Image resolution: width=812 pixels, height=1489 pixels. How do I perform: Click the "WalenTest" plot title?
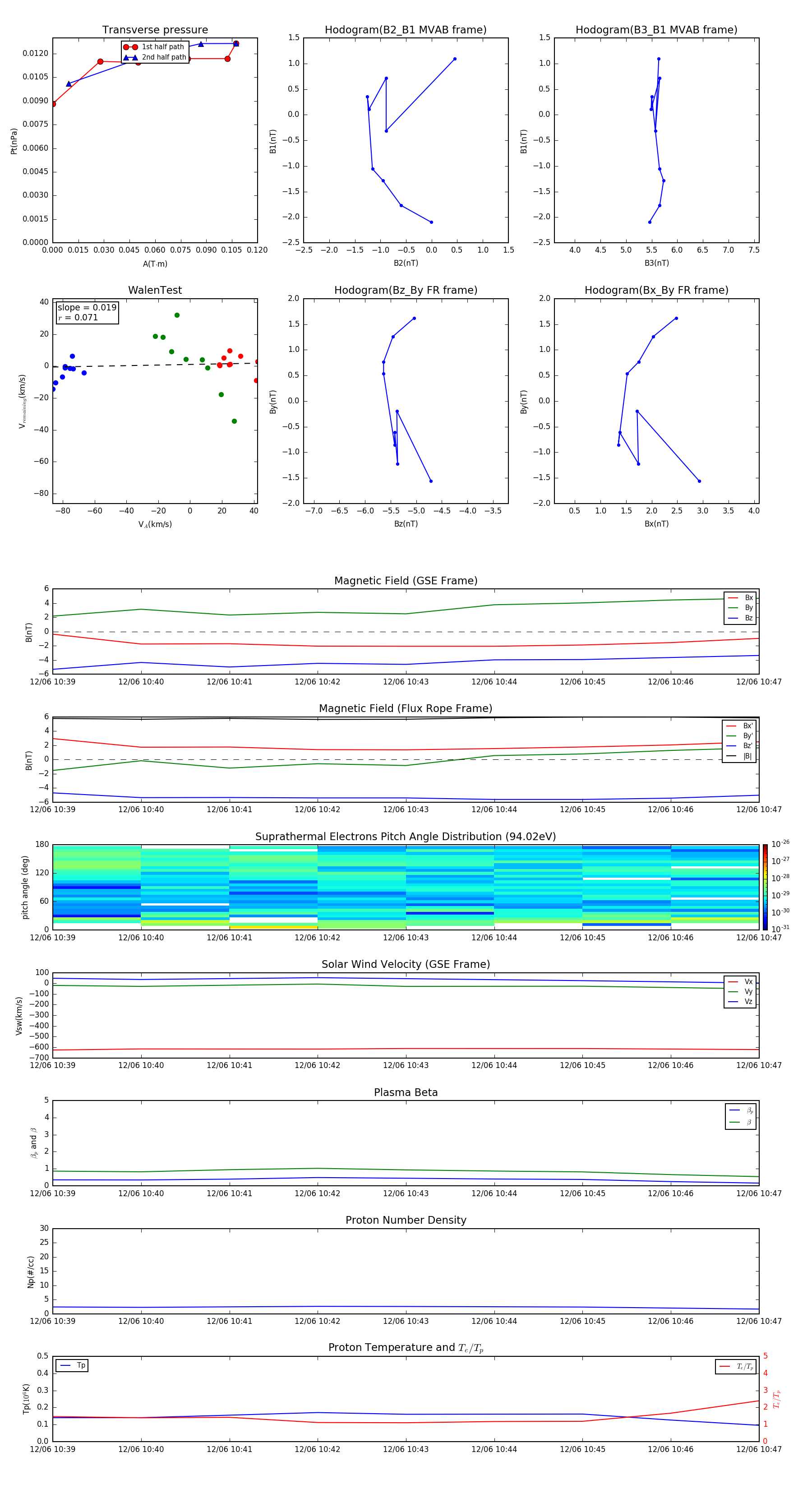click(155, 290)
